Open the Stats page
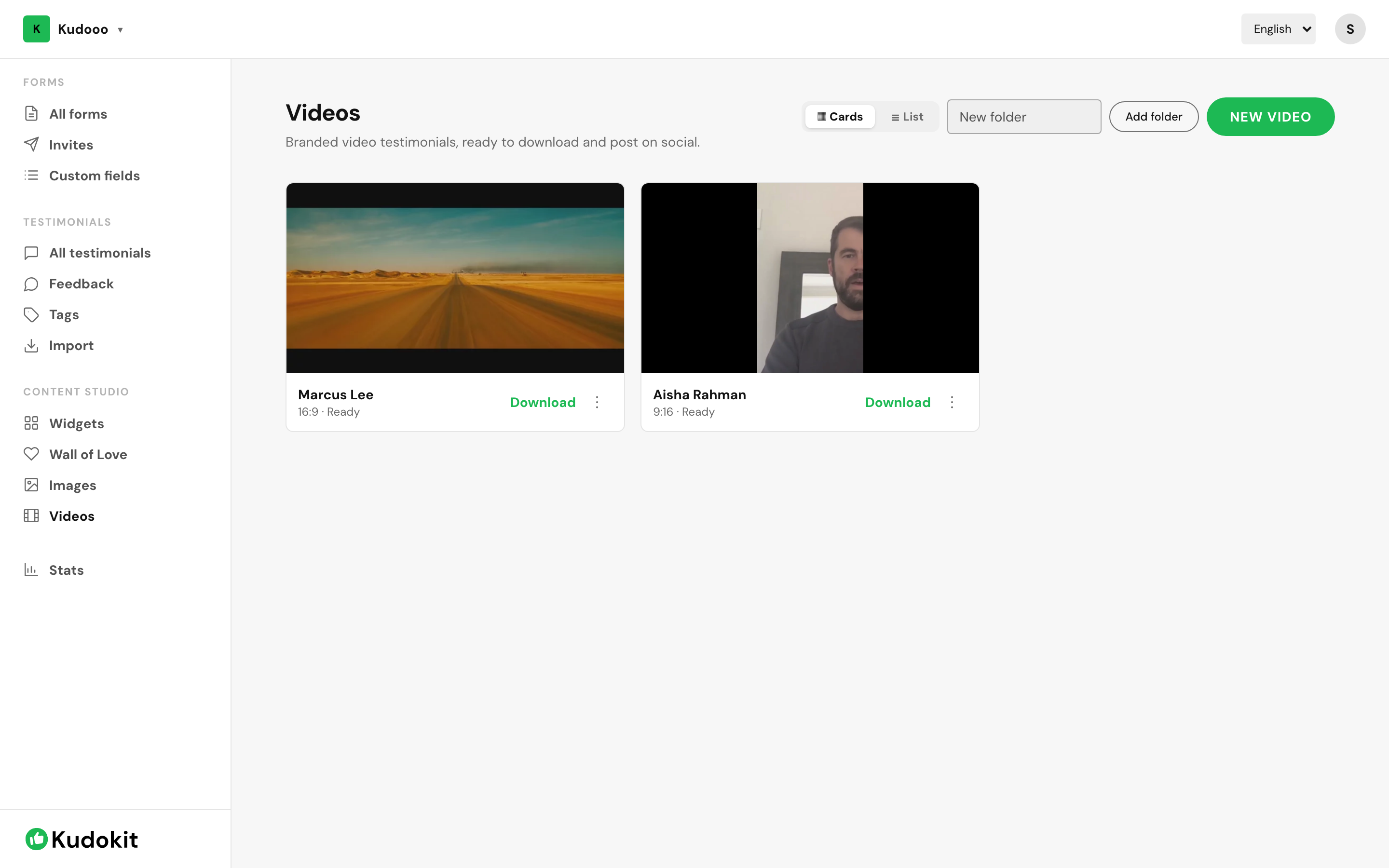The height and width of the screenshot is (868, 1389). [66, 570]
